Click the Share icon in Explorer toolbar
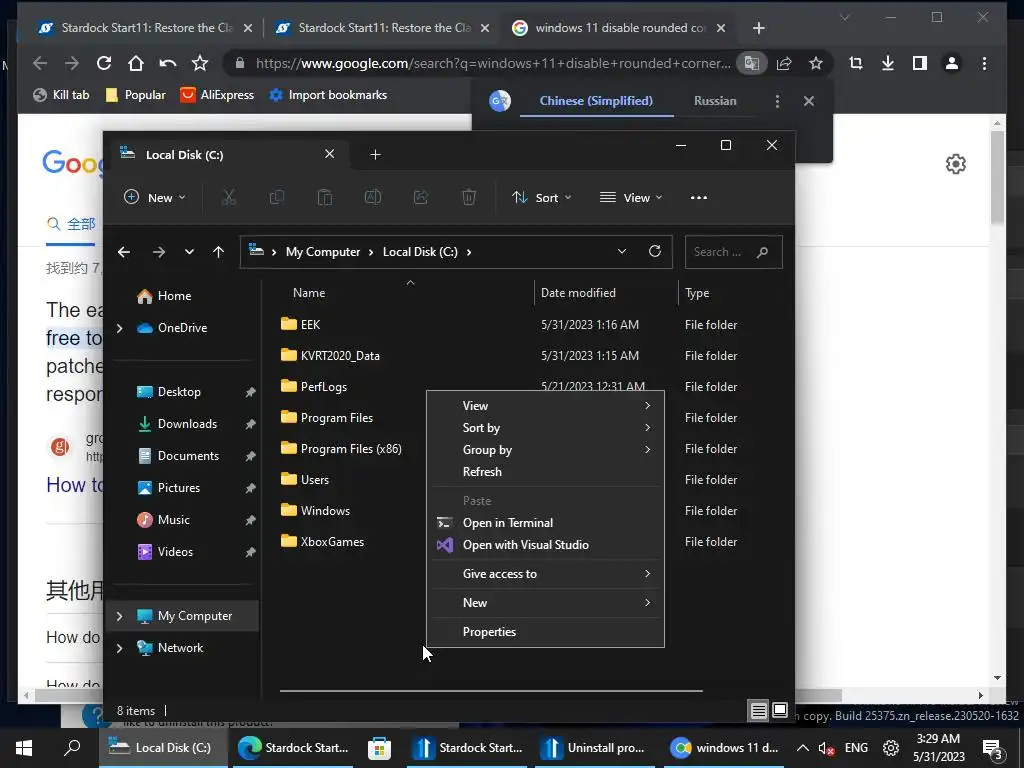Viewport: 1024px width, 768px height. [421, 197]
